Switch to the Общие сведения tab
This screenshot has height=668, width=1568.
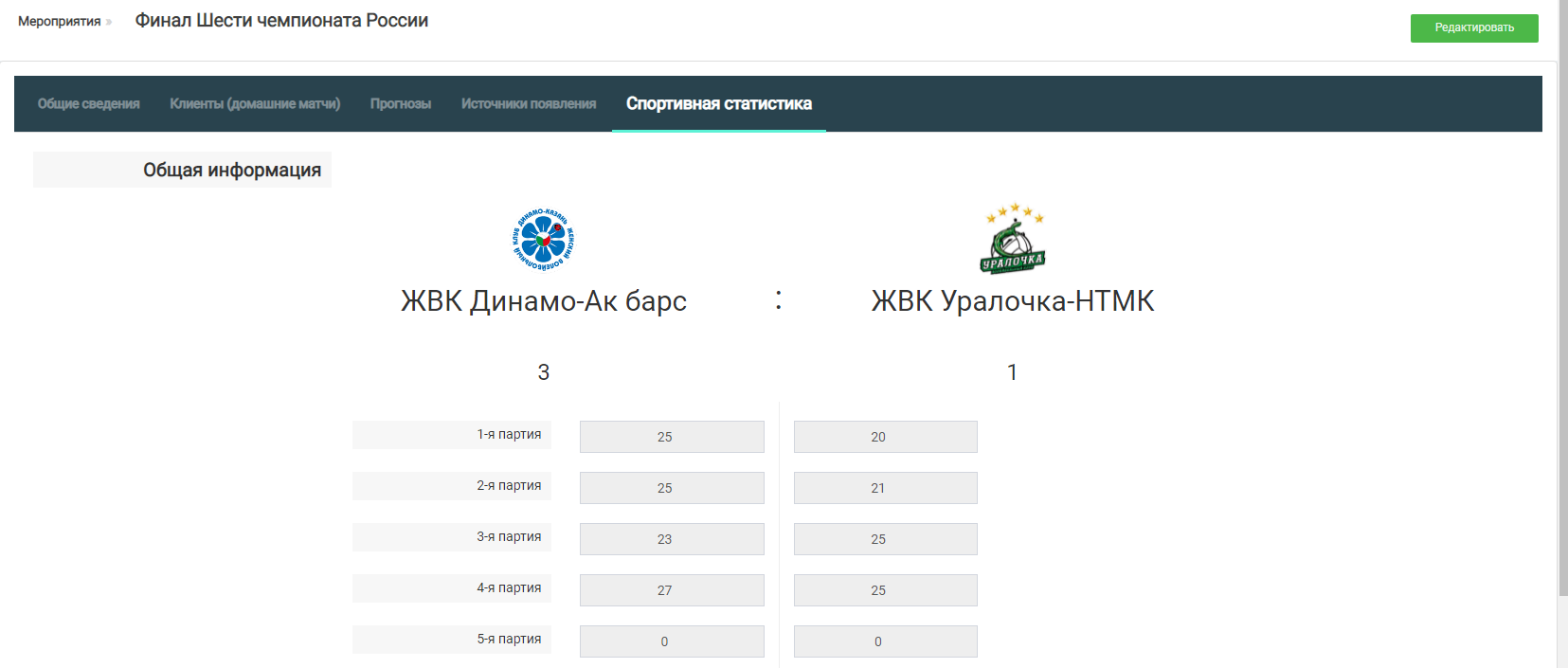[89, 103]
